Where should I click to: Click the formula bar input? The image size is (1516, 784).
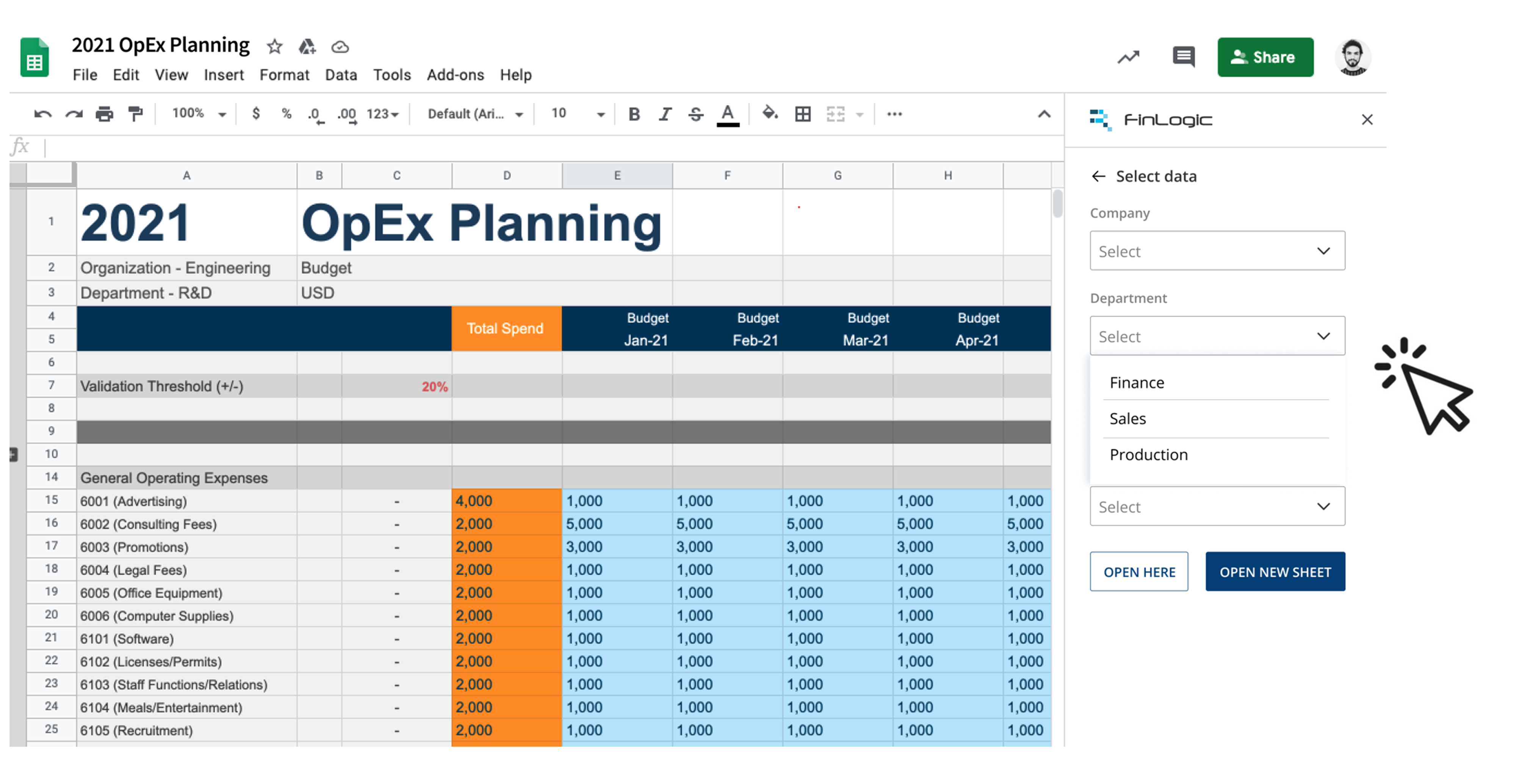[x=553, y=147]
